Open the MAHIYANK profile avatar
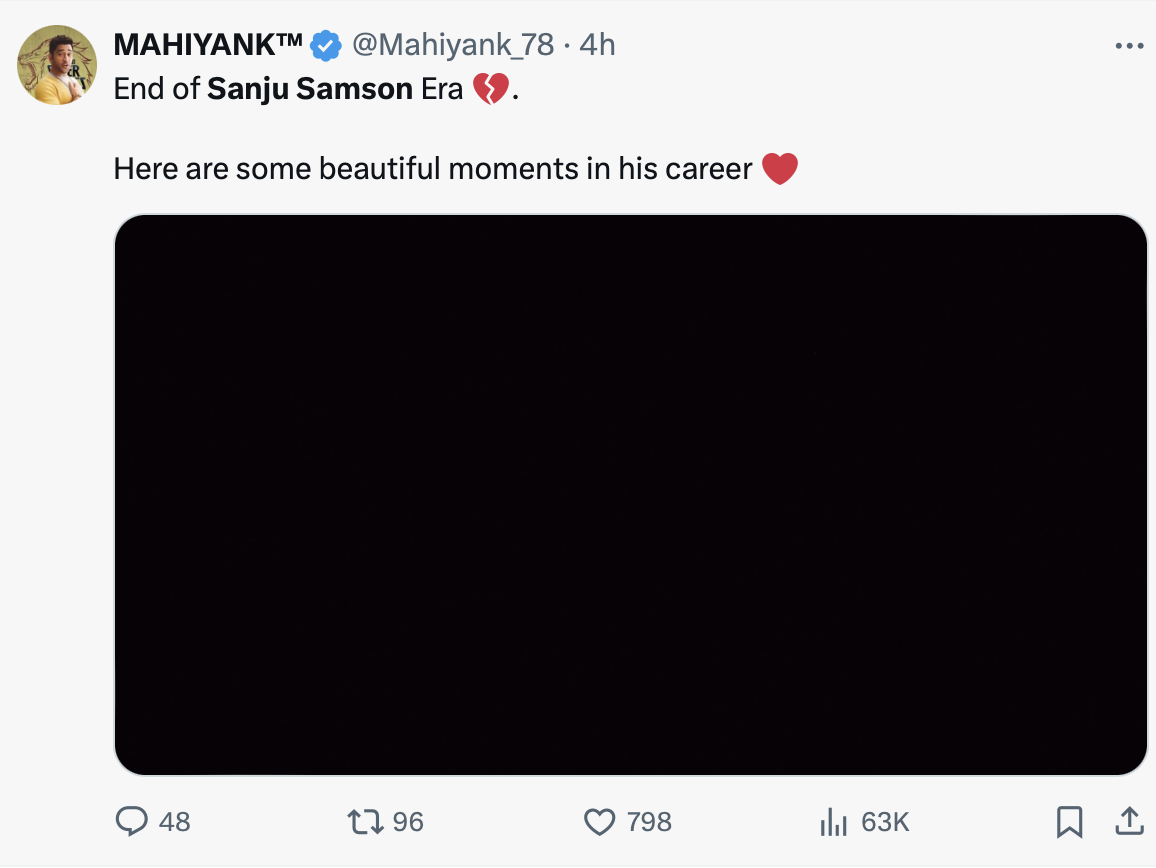Viewport: 1156px width, 868px height. (57, 65)
